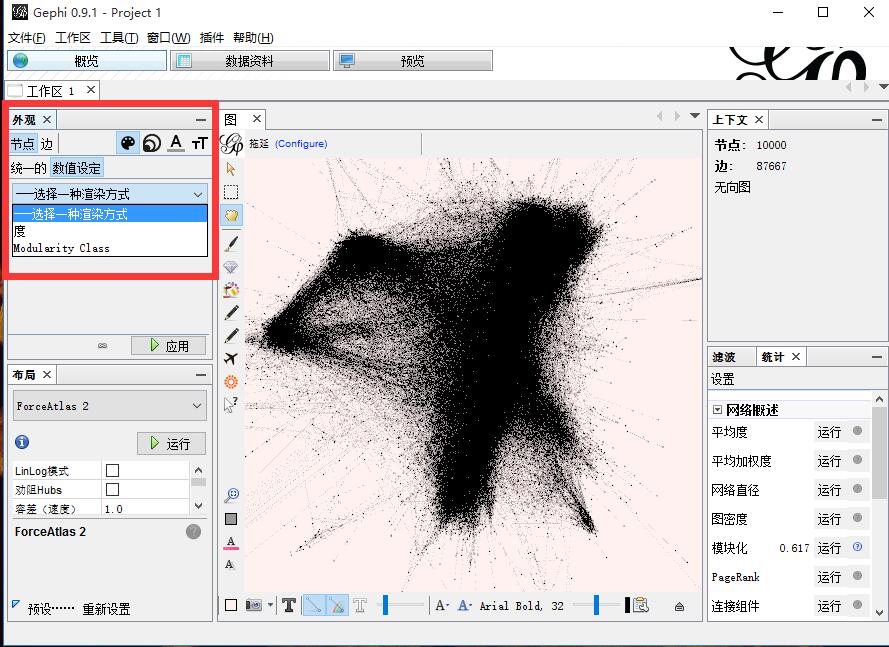Run the 平均度 statistic
The image size is (889, 647).
click(829, 432)
